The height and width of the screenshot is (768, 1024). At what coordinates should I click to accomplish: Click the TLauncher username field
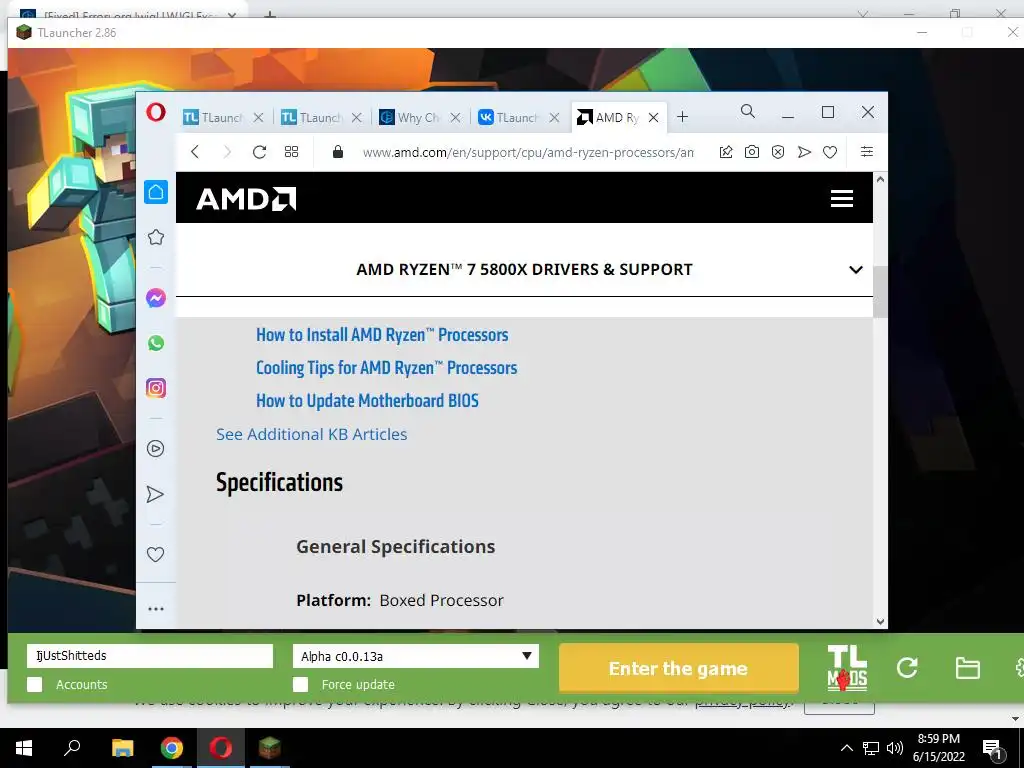click(150, 656)
